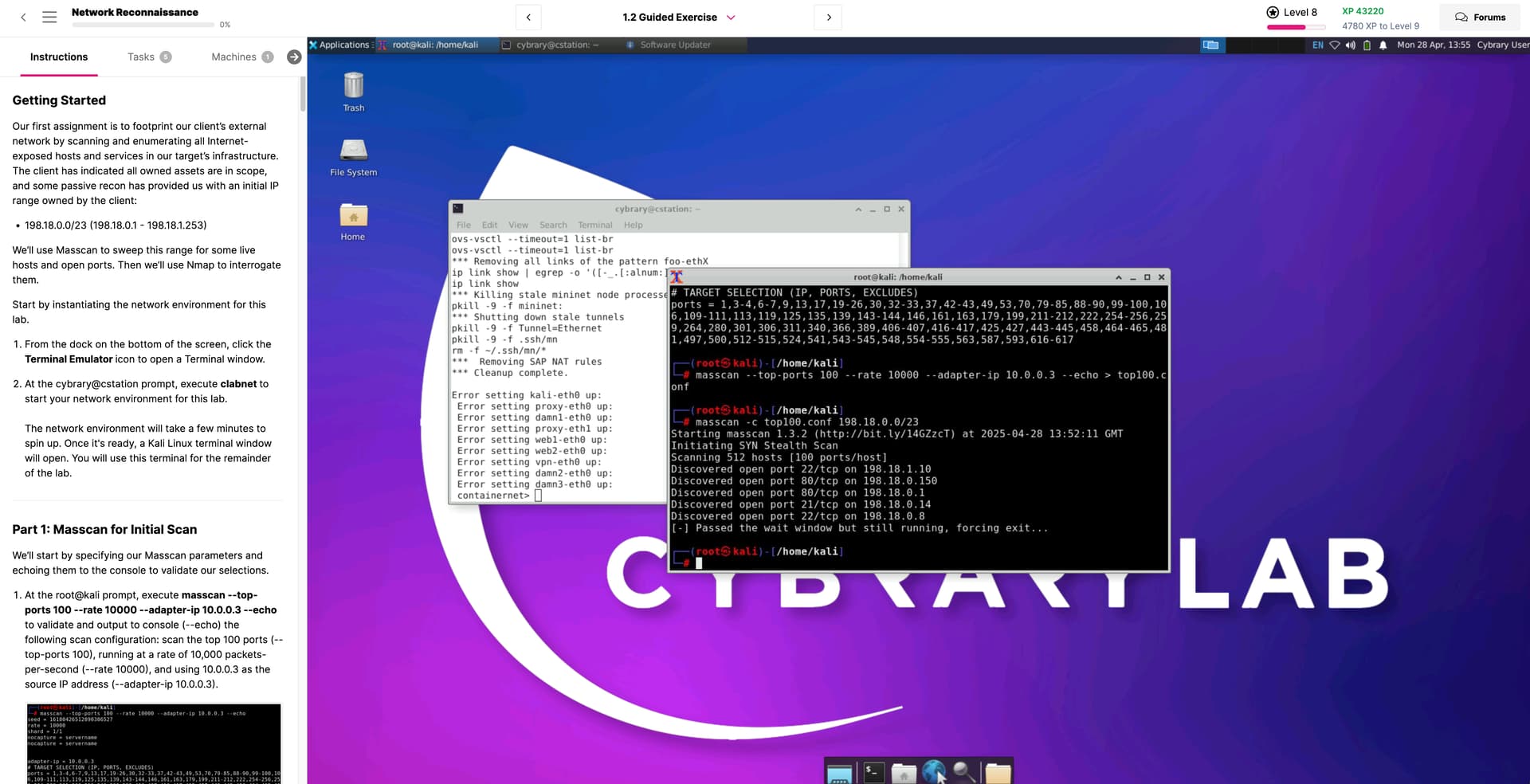Screen dimensions: 1530x784
Task: Go to the next exercise with right chevron
Action: point(829,18)
